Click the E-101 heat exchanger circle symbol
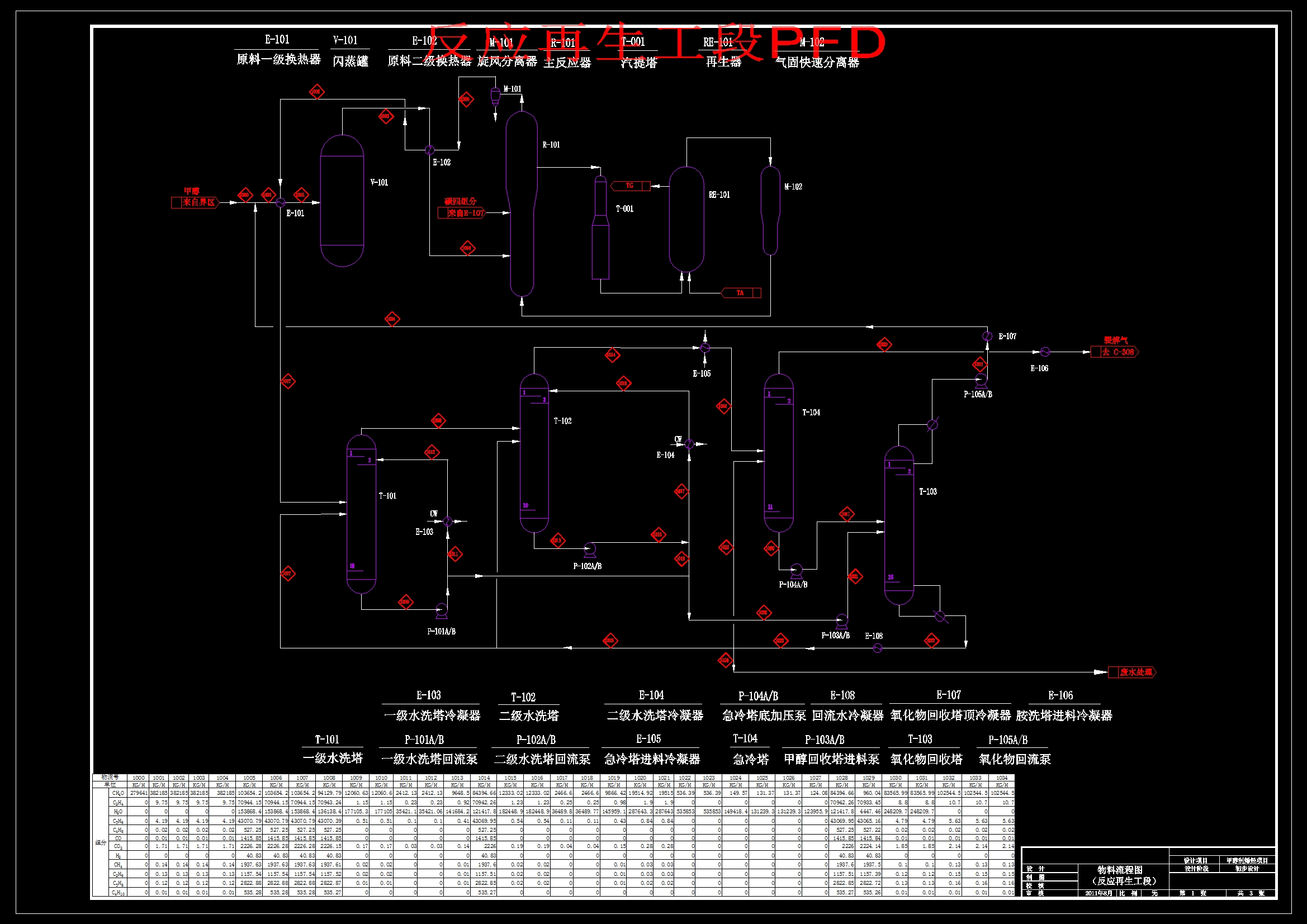This screenshot has height=924, width=1307. coord(280,203)
